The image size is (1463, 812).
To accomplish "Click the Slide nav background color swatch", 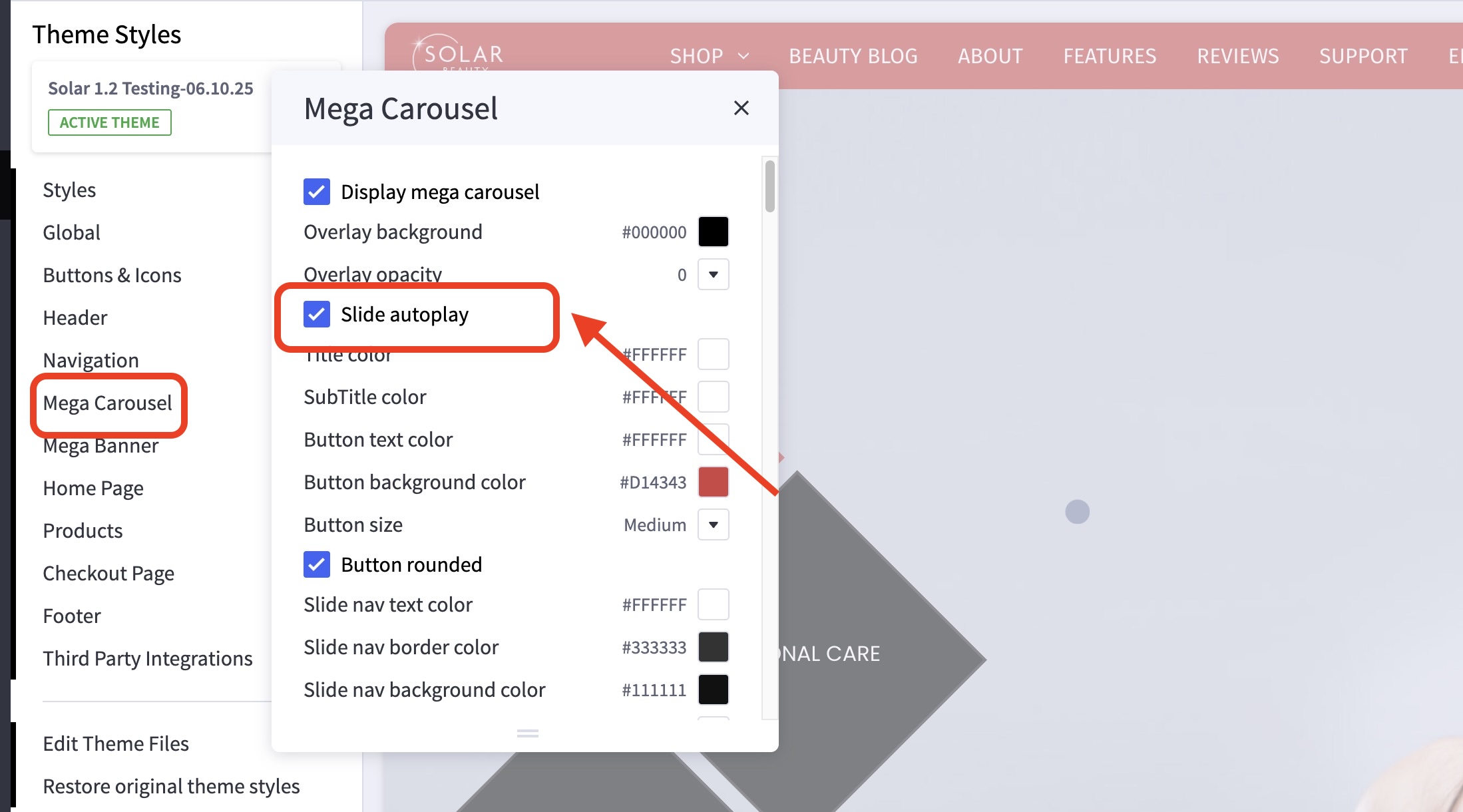I will point(713,690).
